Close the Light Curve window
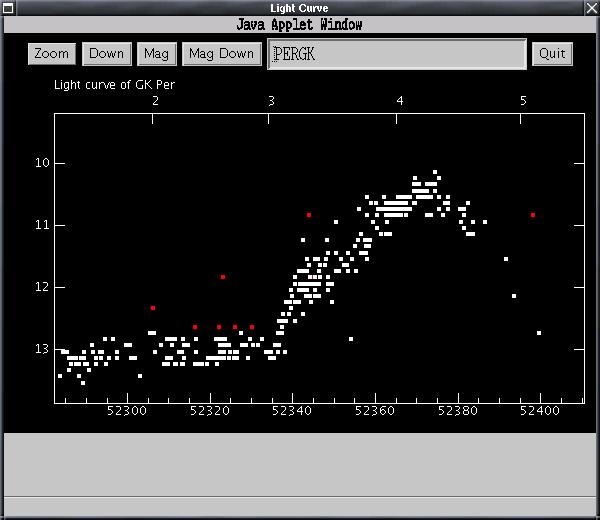 pos(592,8)
